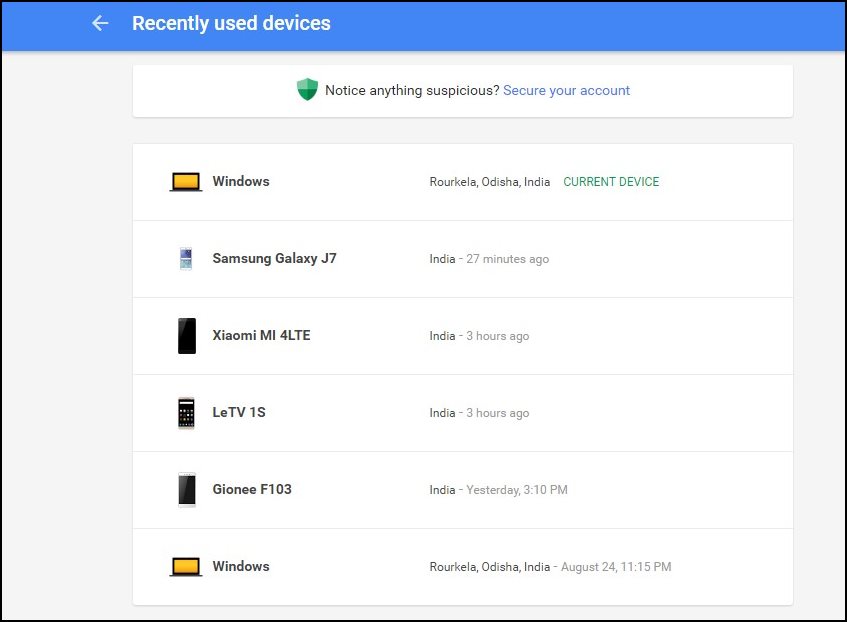Click the CURRENT DEVICE label

[x=611, y=182]
